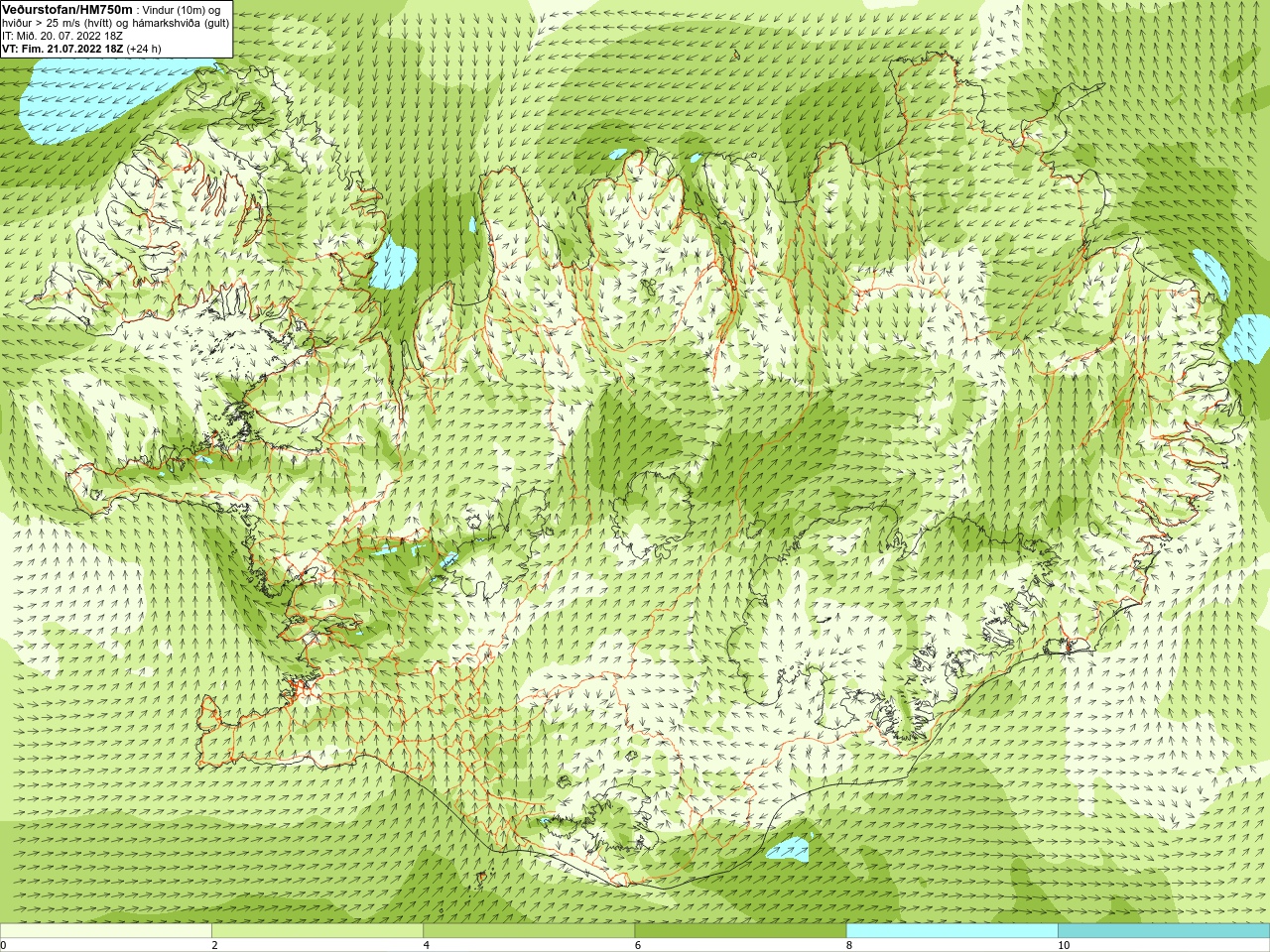Click the 'IT: Mið. 20. 07. 2022 18Z' line
This screenshot has width=1270, height=952.
pyautogui.click(x=63, y=36)
